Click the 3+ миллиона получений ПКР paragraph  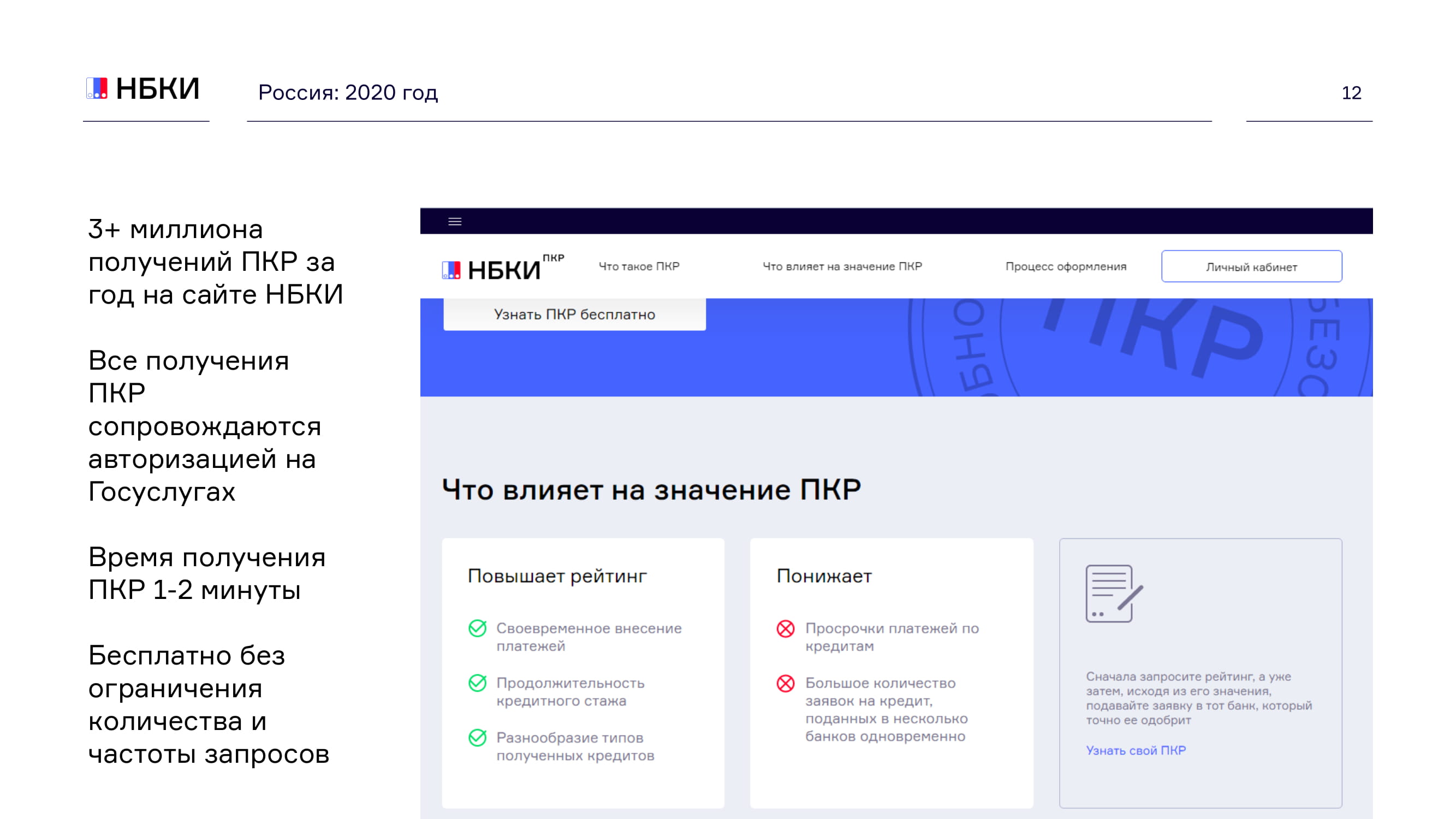point(215,262)
